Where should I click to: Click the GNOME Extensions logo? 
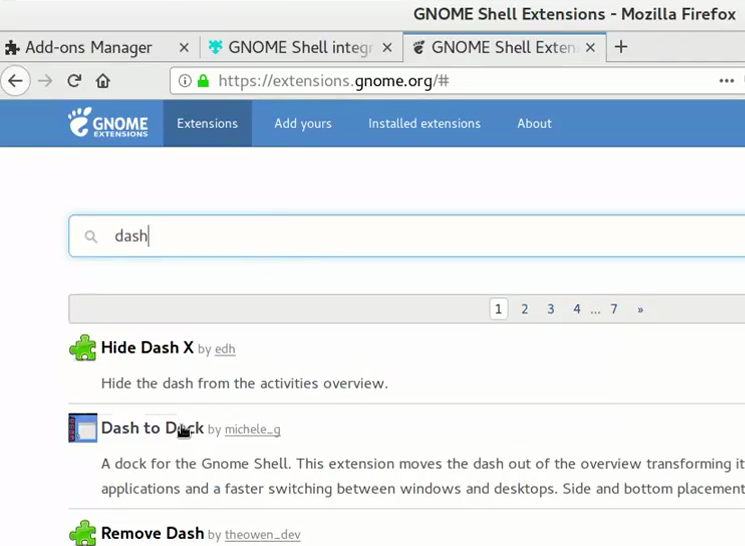[108, 123]
